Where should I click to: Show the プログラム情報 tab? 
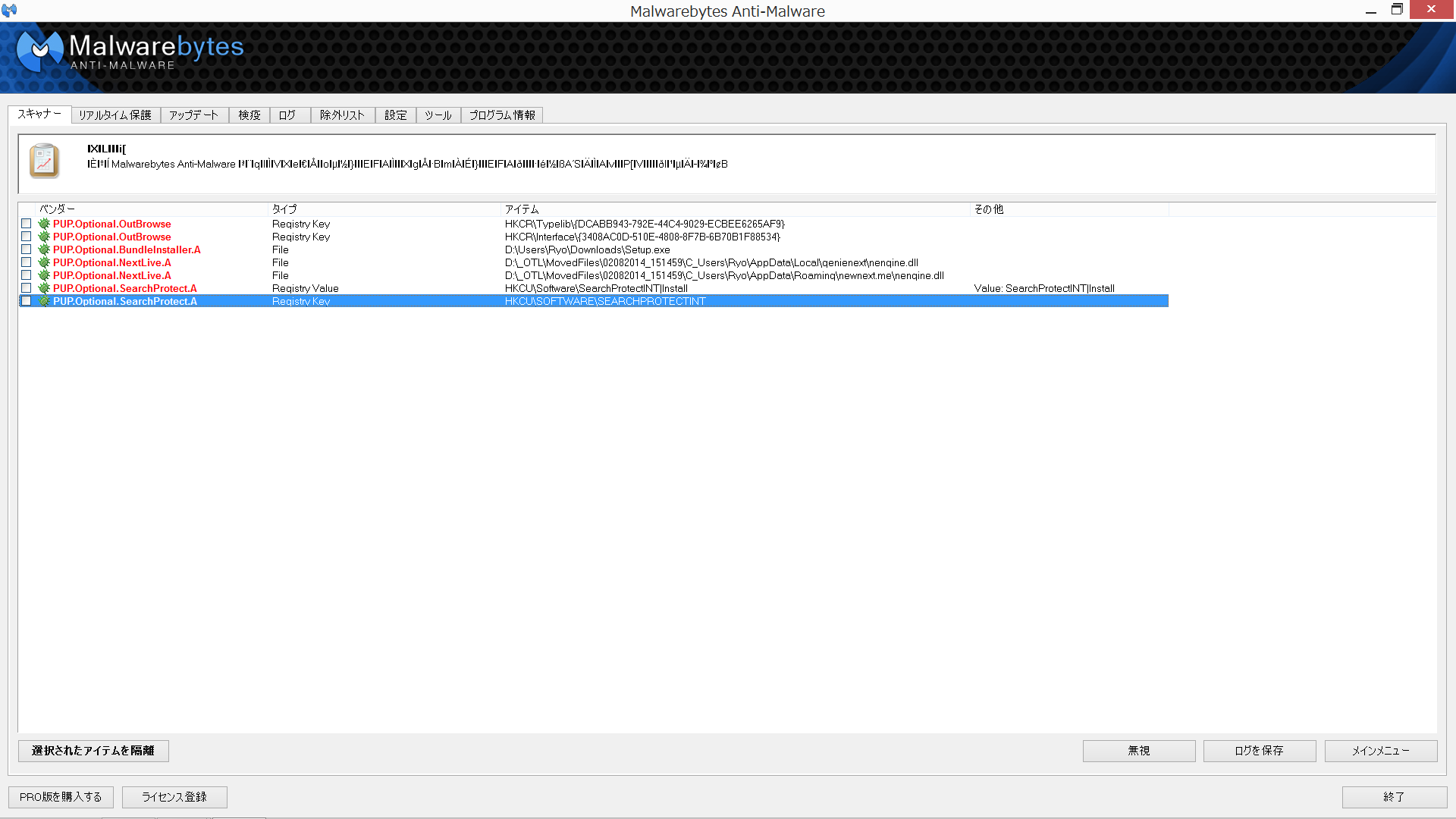tap(502, 115)
